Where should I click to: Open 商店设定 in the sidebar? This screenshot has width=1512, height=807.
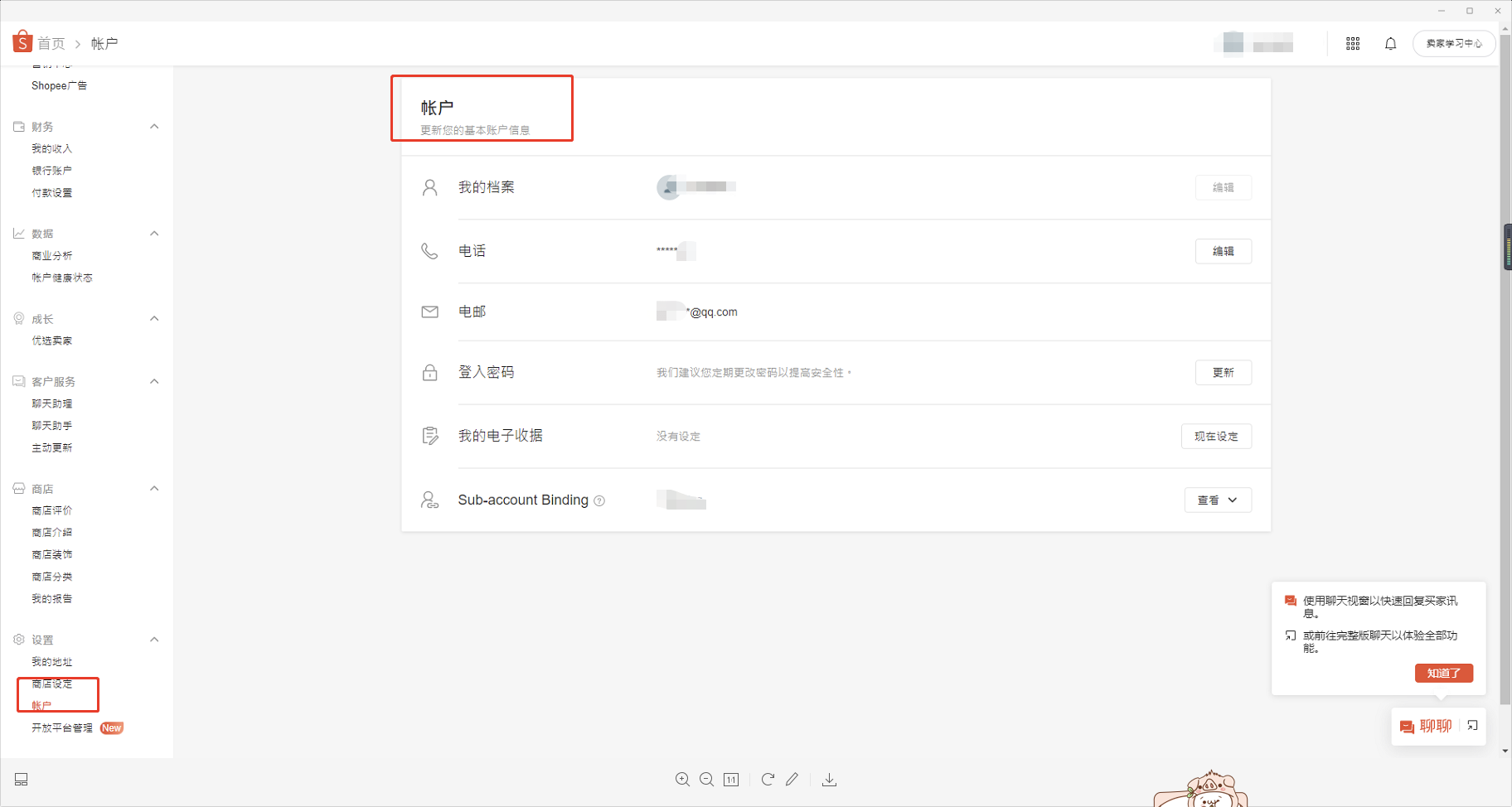(52, 684)
